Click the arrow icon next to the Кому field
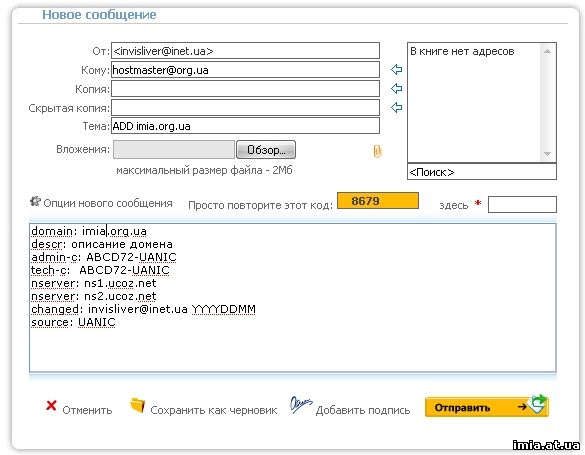This screenshot has width=585, height=455. pyautogui.click(x=396, y=69)
